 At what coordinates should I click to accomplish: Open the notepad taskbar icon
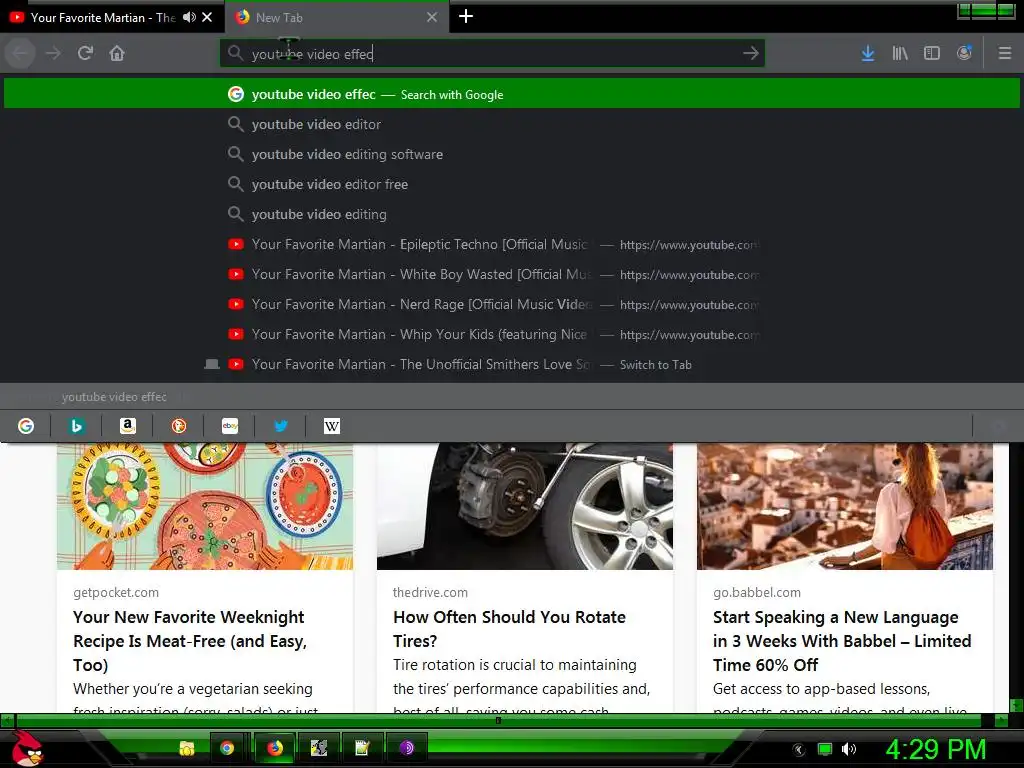click(x=362, y=748)
